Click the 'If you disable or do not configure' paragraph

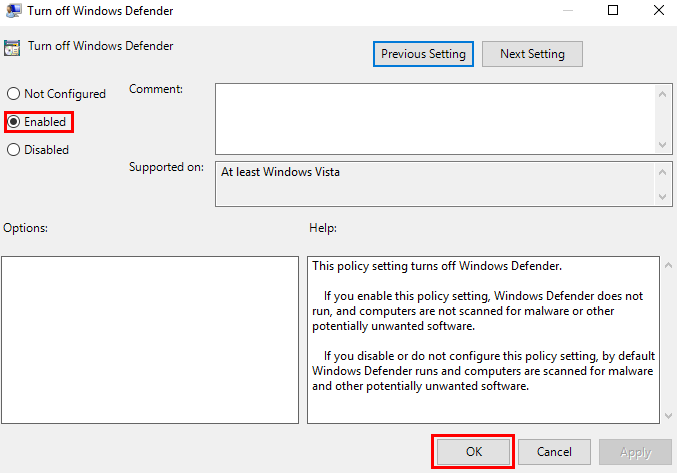[484, 371]
